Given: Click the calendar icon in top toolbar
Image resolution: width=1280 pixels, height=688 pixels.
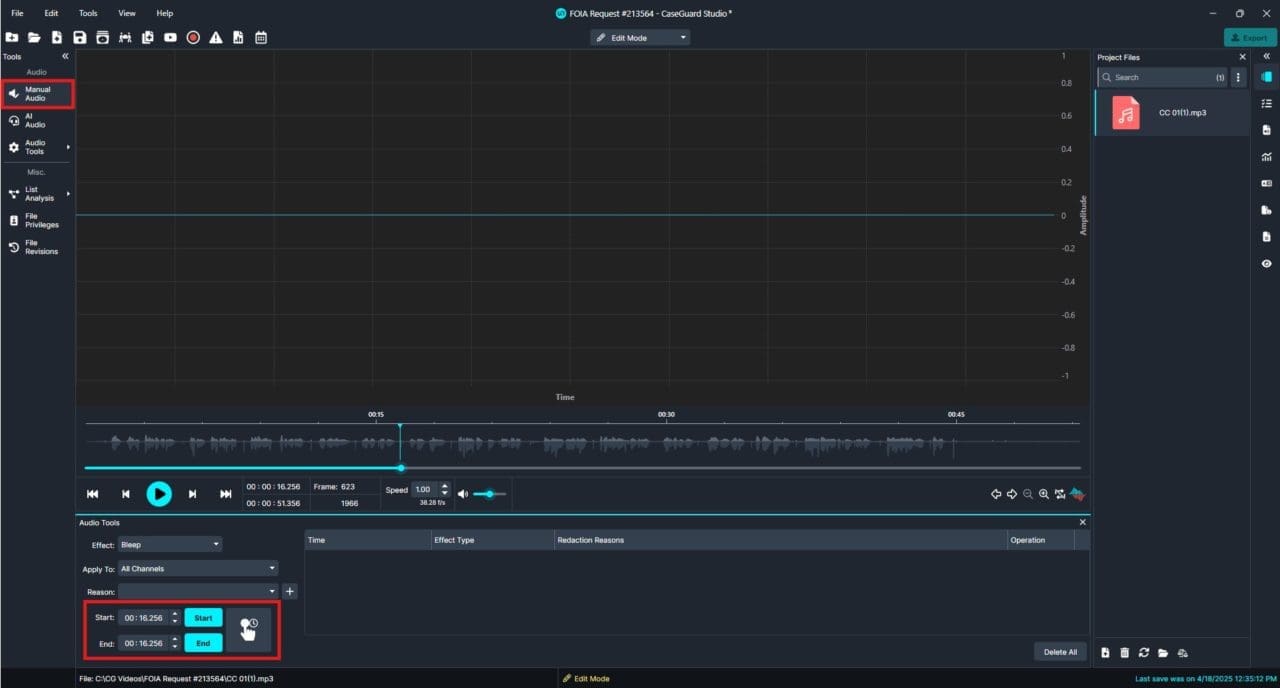Looking at the screenshot, I should (261, 38).
